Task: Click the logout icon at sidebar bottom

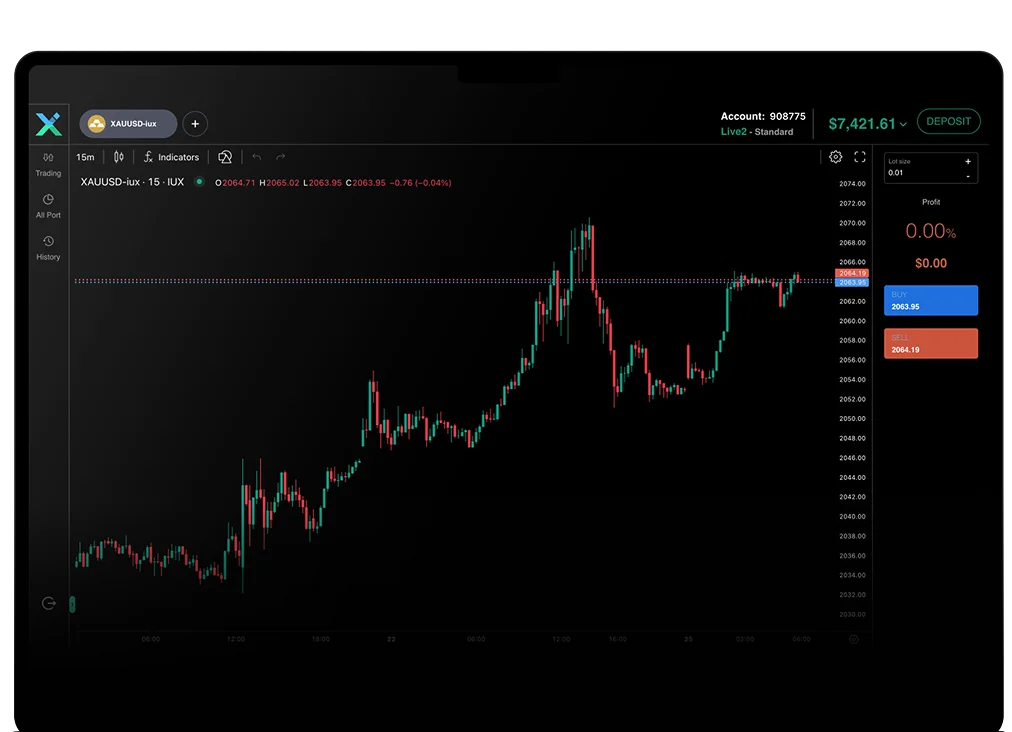Action: (49, 603)
